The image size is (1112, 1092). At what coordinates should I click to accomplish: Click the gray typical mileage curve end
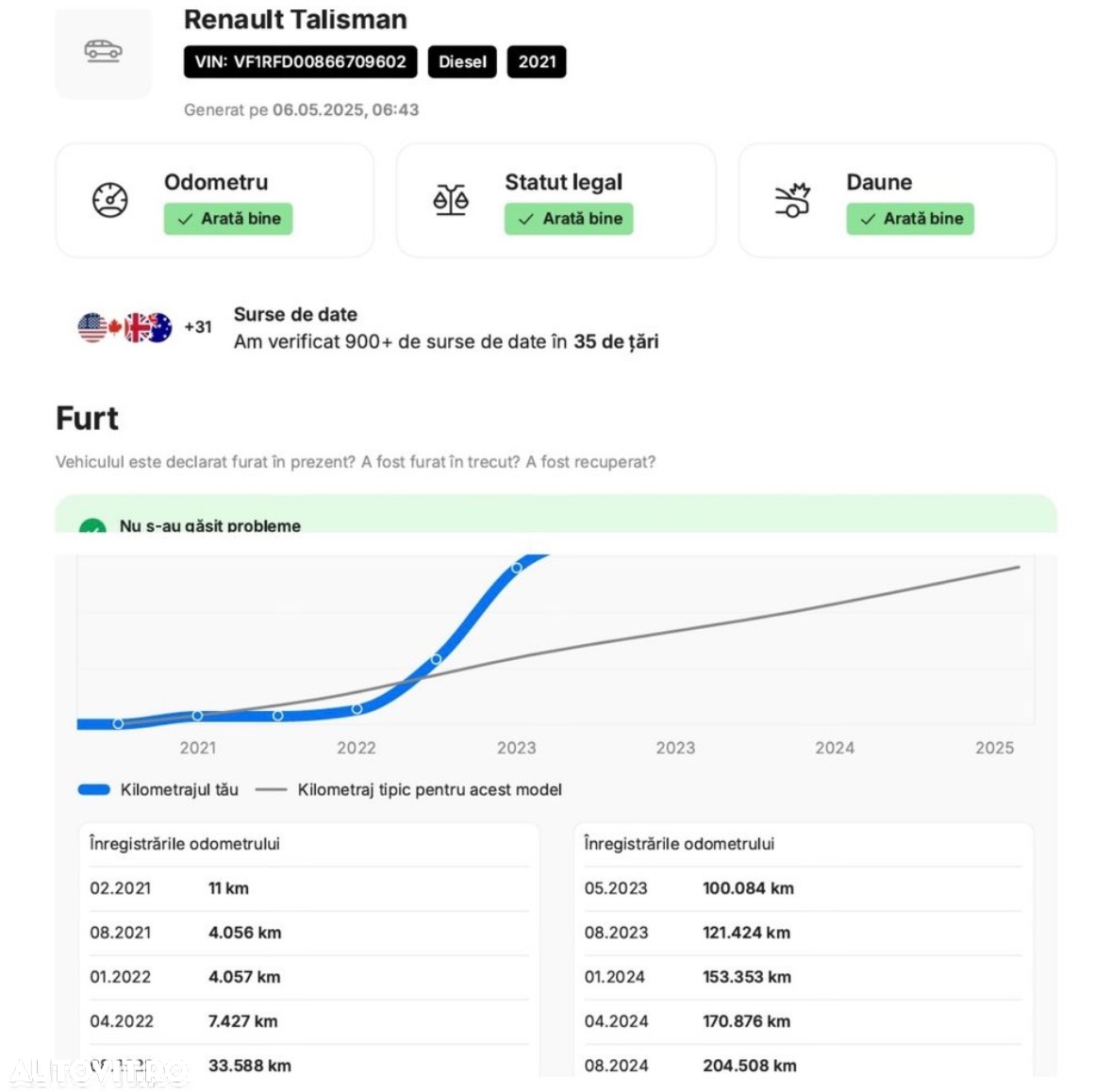pyautogui.click(x=1019, y=568)
